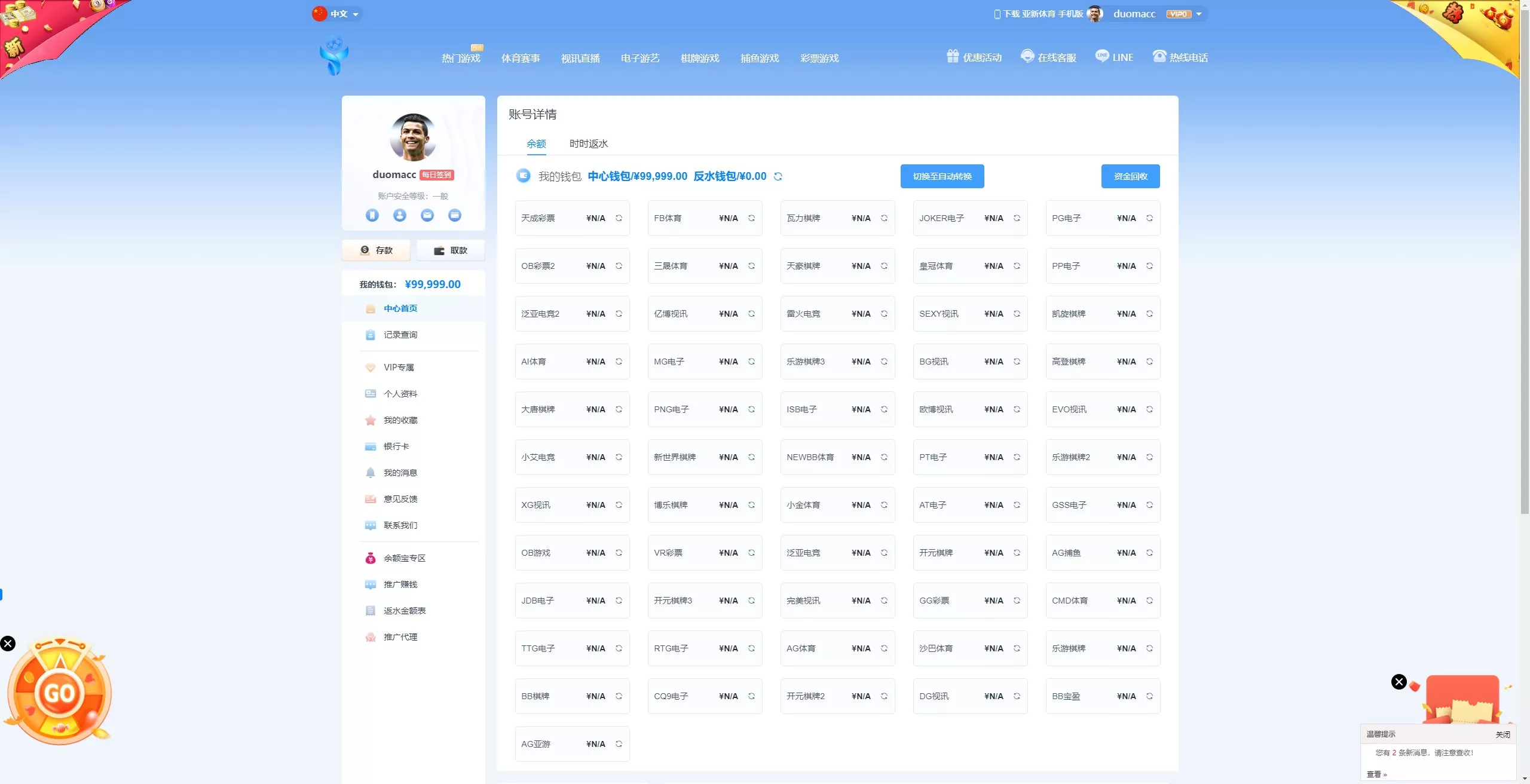This screenshot has height=784, width=1530.
Task: Click the 每日签到 badge
Action: pyautogui.click(x=437, y=175)
